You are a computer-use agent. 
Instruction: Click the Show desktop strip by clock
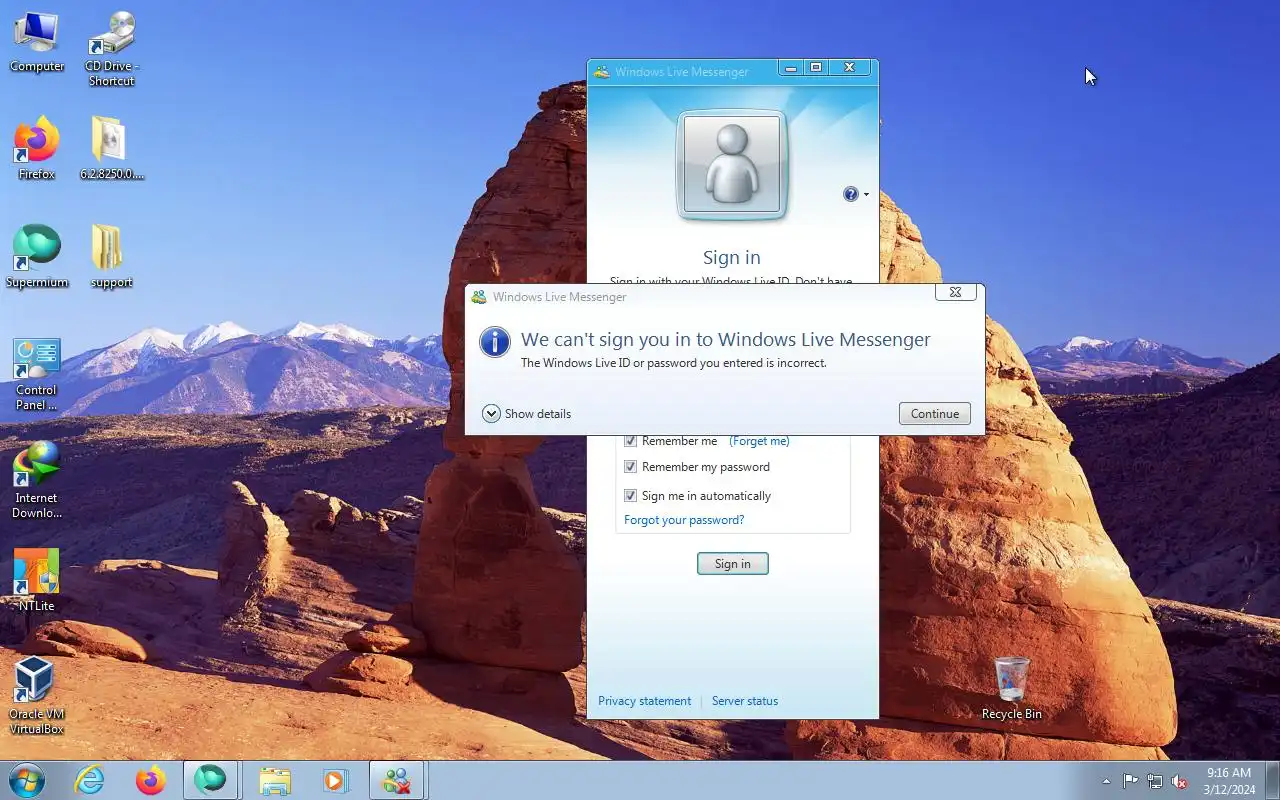click(1273, 781)
